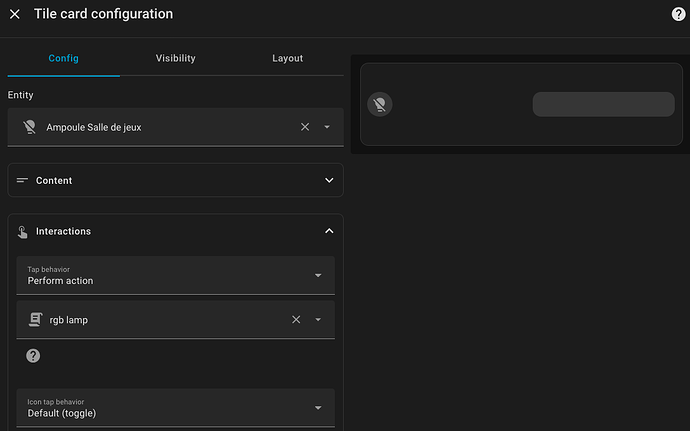690x431 pixels.
Task: Switch to the Config tab
Action: point(63,58)
